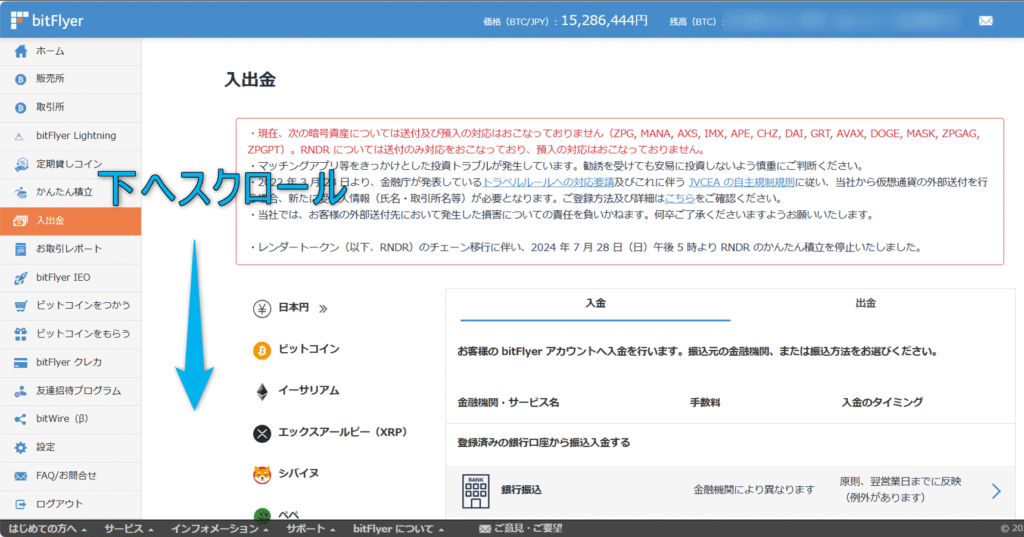The height and width of the screenshot is (537, 1024).
Task: Click 入金のタイミング column header
Action: (882, 402)
